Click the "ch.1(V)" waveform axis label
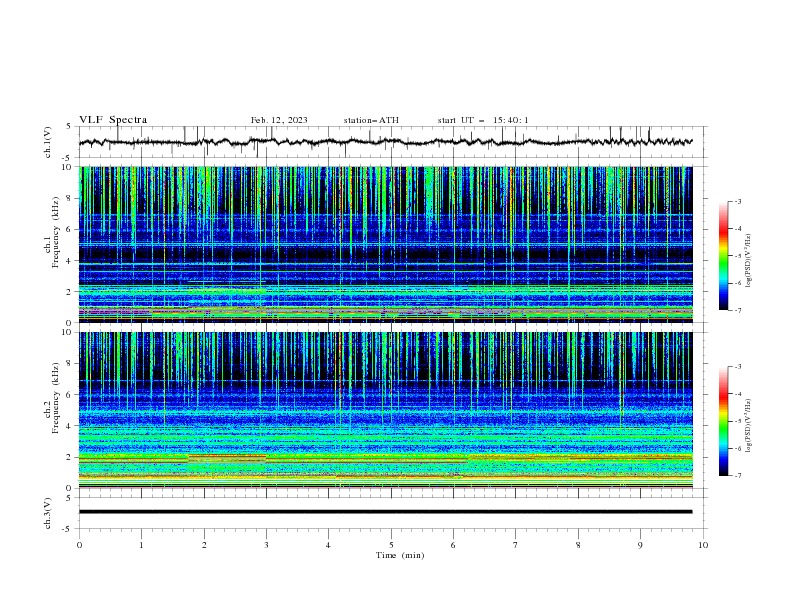The width and height of the screenshot is (792, 612). point(48,142)
